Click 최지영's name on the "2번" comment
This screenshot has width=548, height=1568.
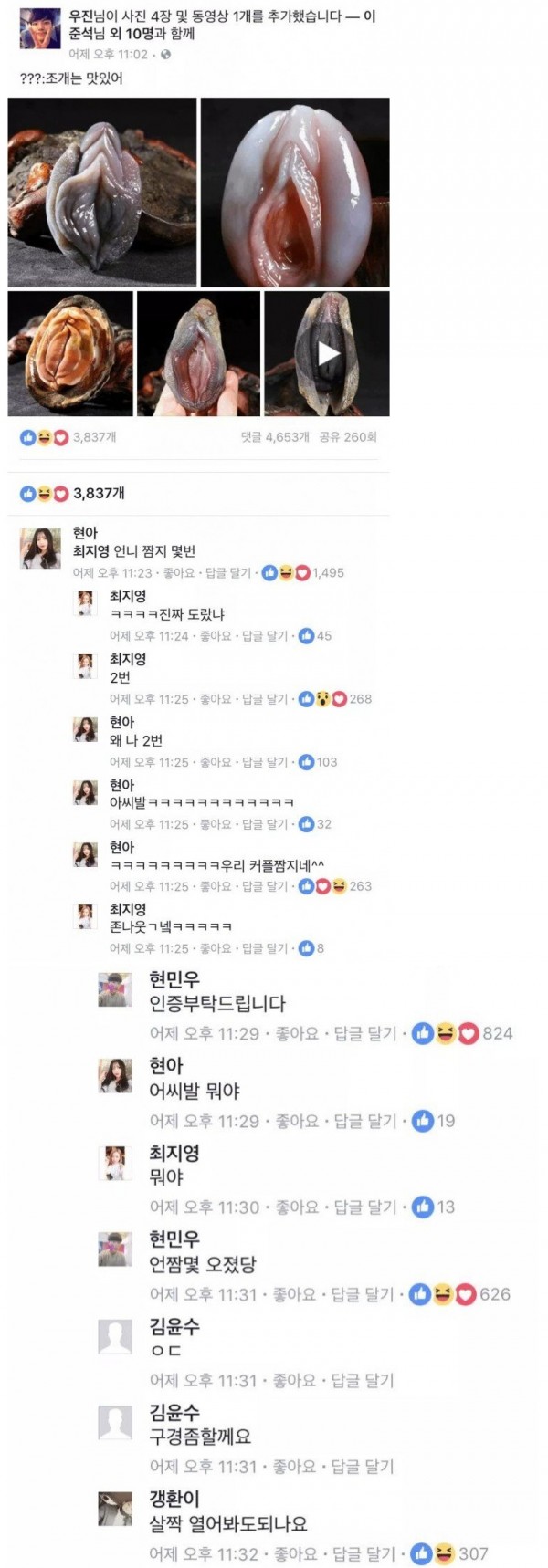coord(128,659)
